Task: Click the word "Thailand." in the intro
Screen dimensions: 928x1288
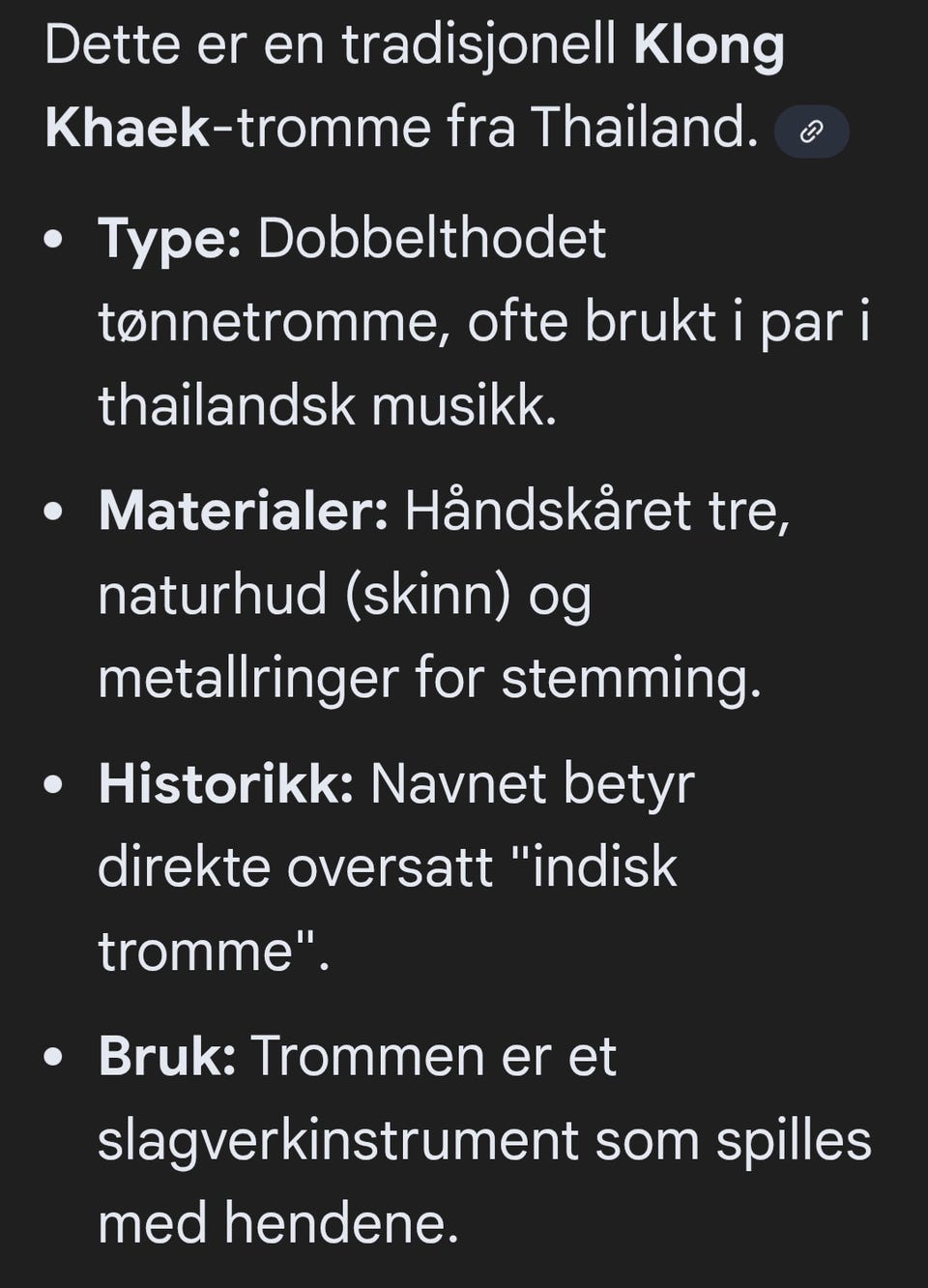Action: coord(644,130)
